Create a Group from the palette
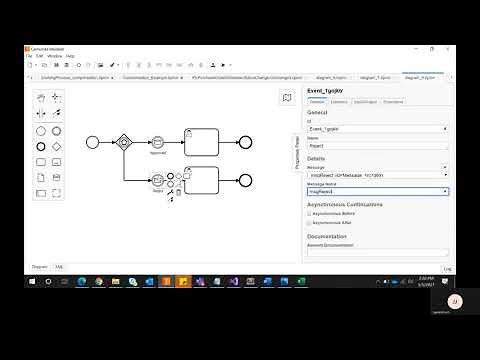480x360 pixels. pyautogui.click(x=56, y=193)
